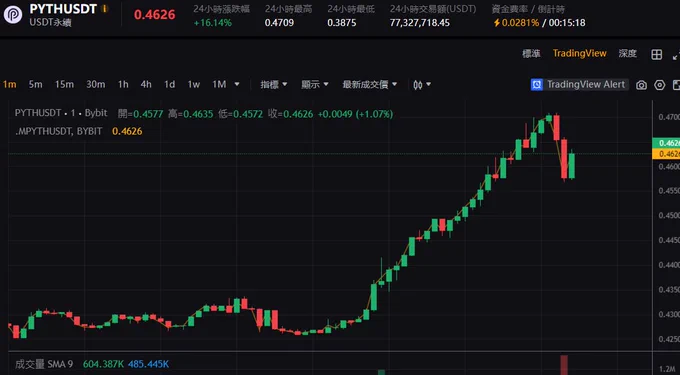Click the 24h high value 0.4709
The height and width of the screenshot is (375, 680).
[x=279, y=23]
